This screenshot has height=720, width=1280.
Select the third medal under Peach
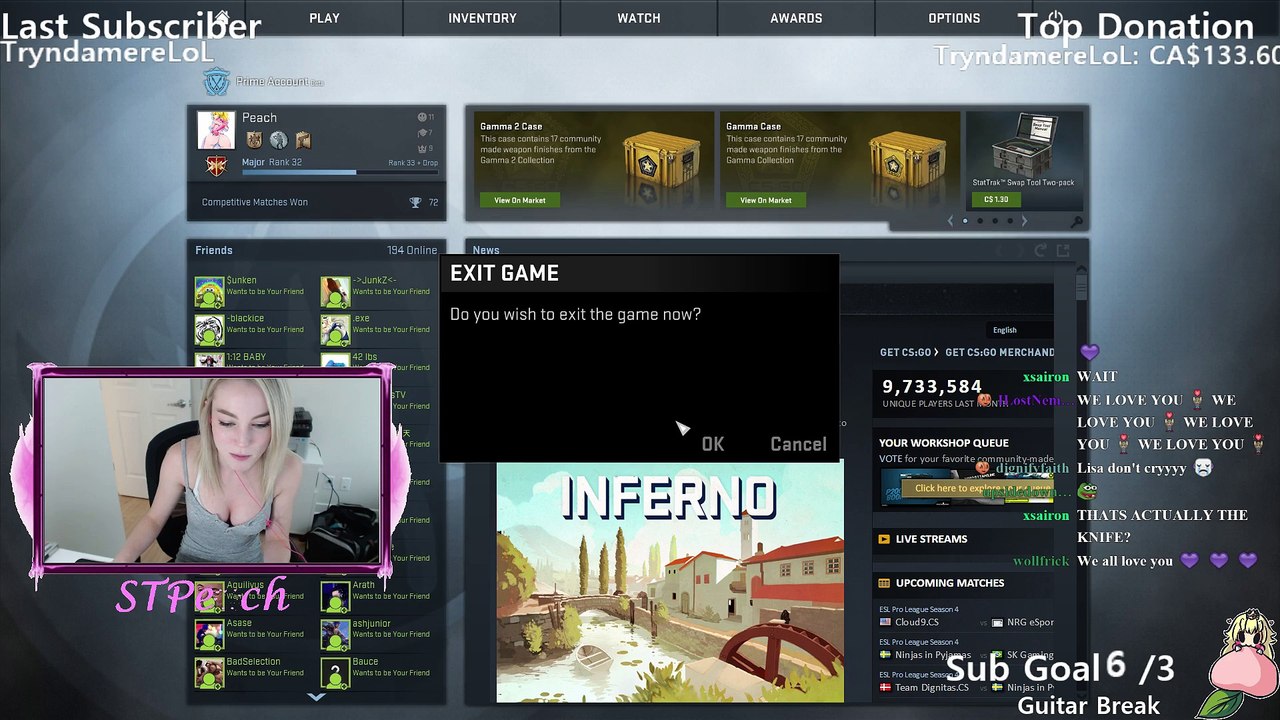coord(303,140)
